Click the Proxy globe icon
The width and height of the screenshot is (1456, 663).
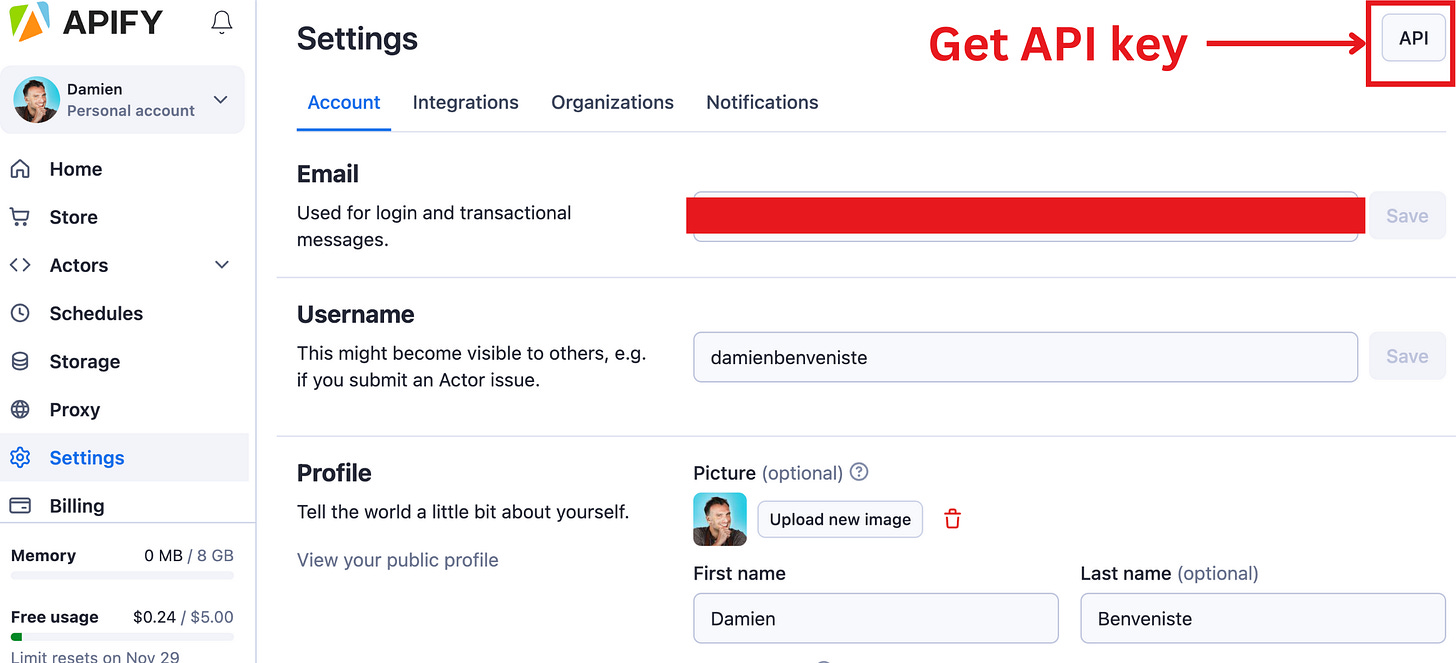(20, 409)
